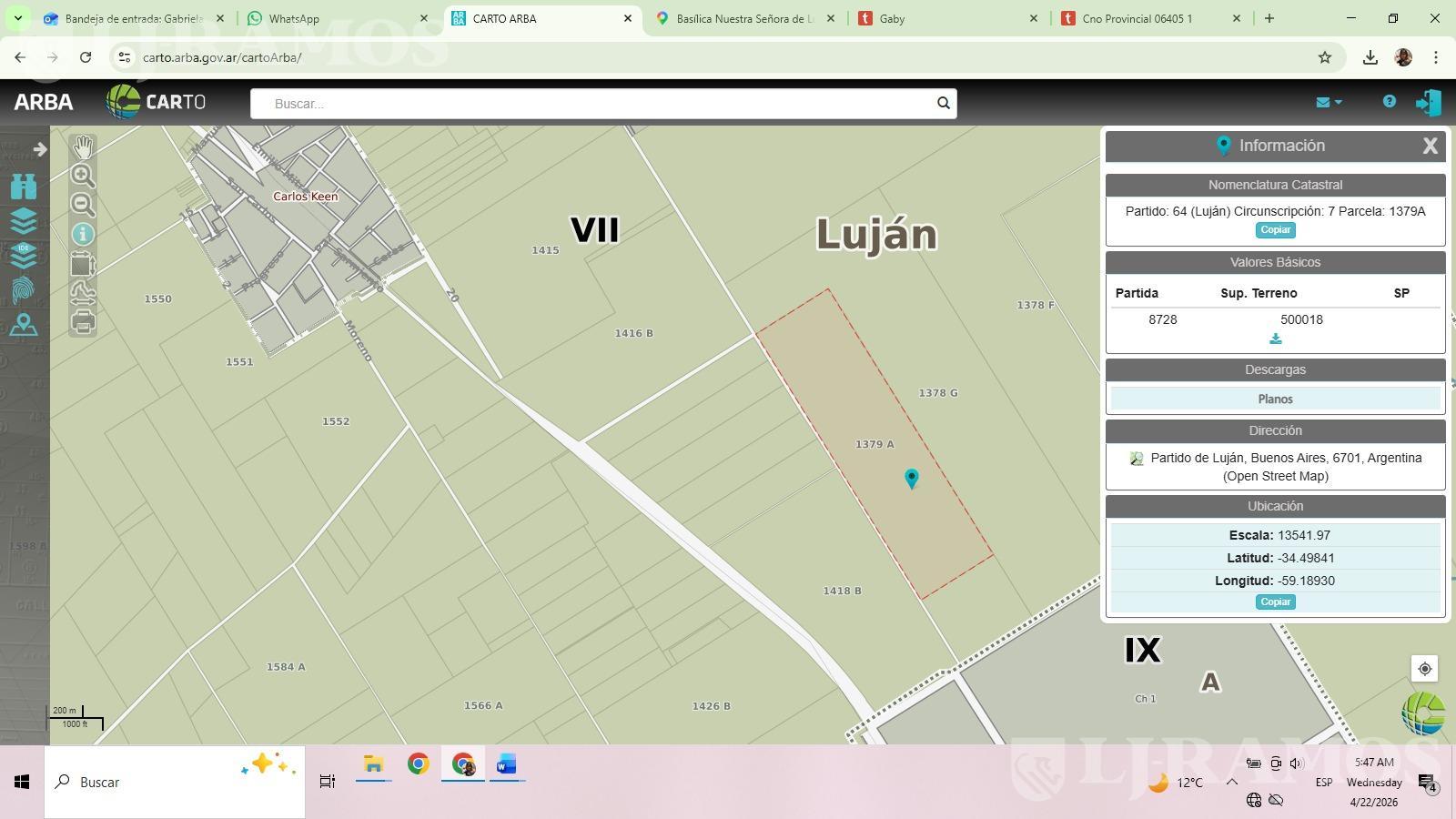Click the Windows taskbar search box
Image resolution: width=1456 pixels, height=819 pixels.
(x=175, y=782)
